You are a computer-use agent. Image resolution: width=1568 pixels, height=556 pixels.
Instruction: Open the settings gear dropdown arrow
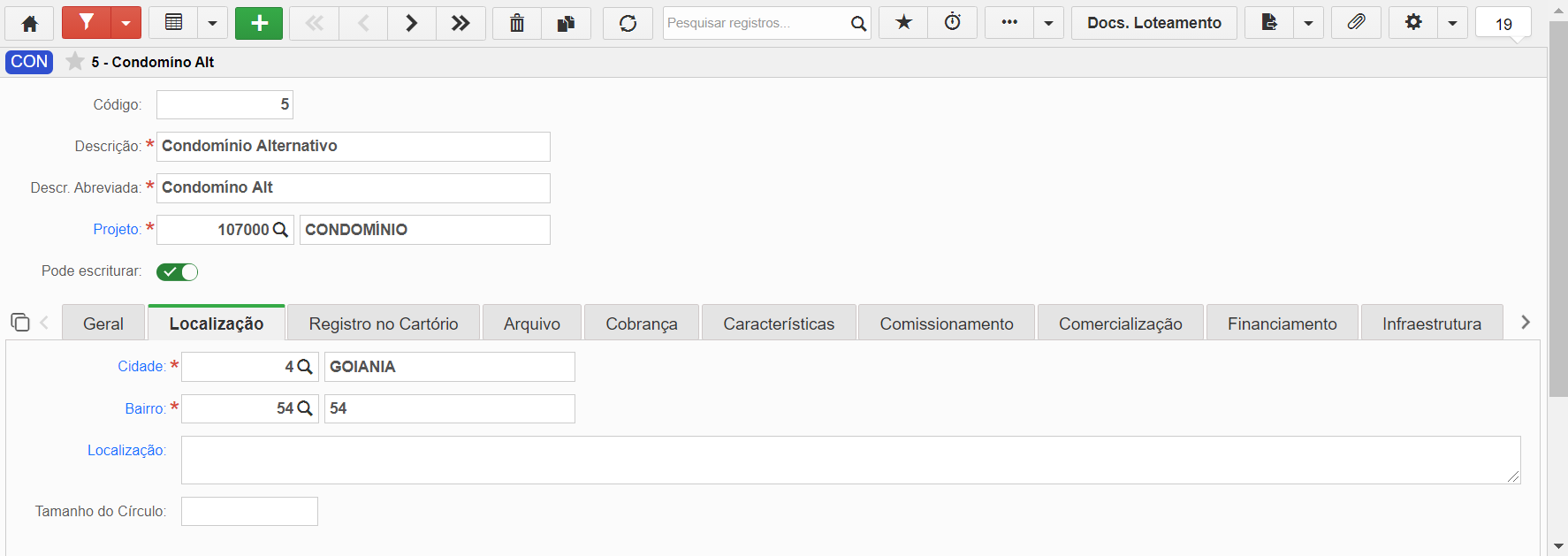(x=1452, y=23)
